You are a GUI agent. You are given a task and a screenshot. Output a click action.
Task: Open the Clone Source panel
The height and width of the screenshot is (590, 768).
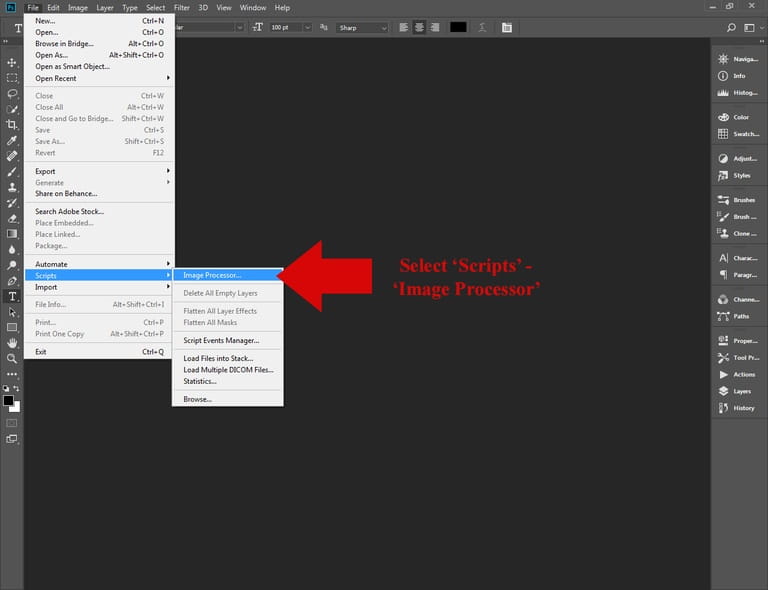tap(739, 234)
